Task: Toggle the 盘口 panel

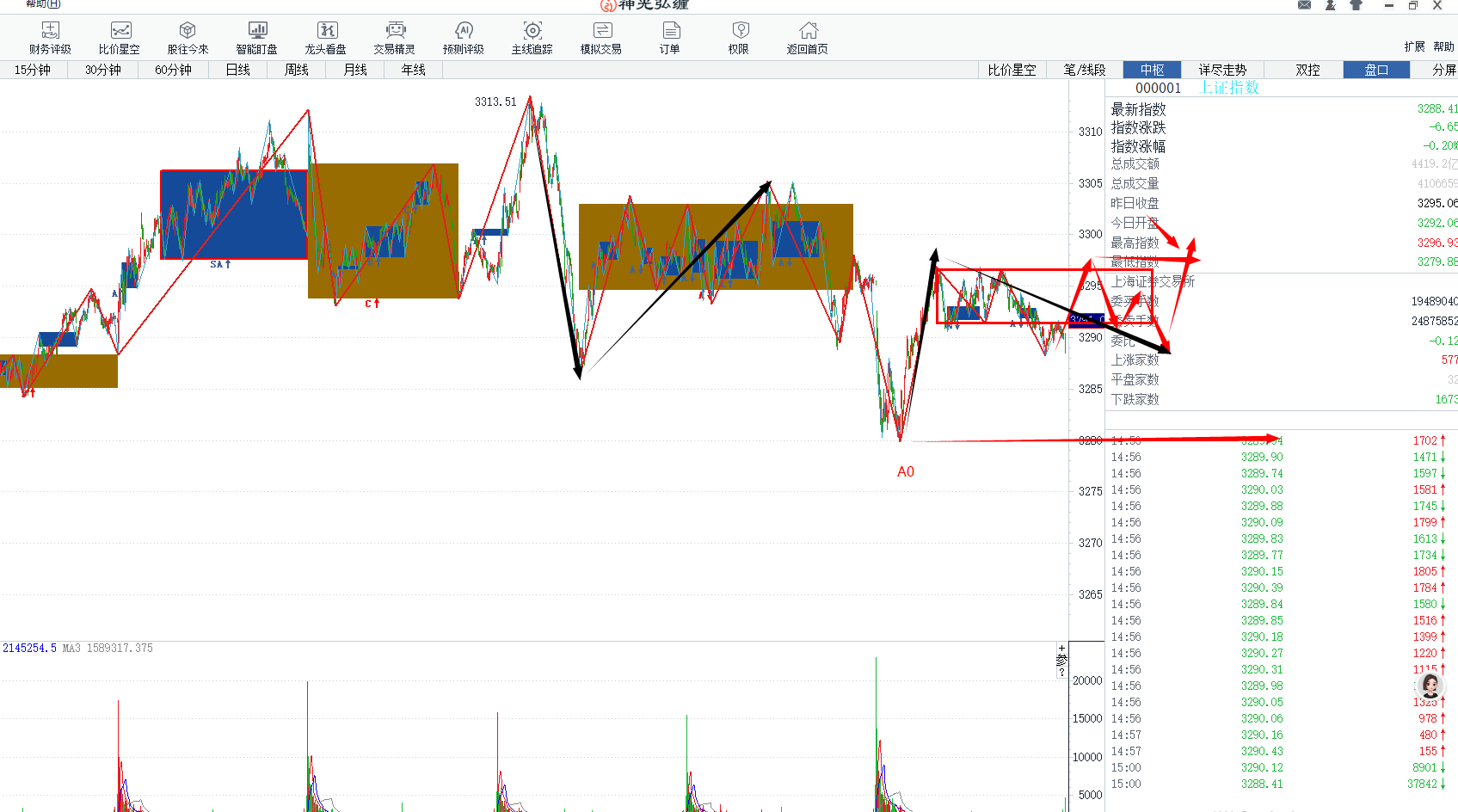Action: [1376, 70]
